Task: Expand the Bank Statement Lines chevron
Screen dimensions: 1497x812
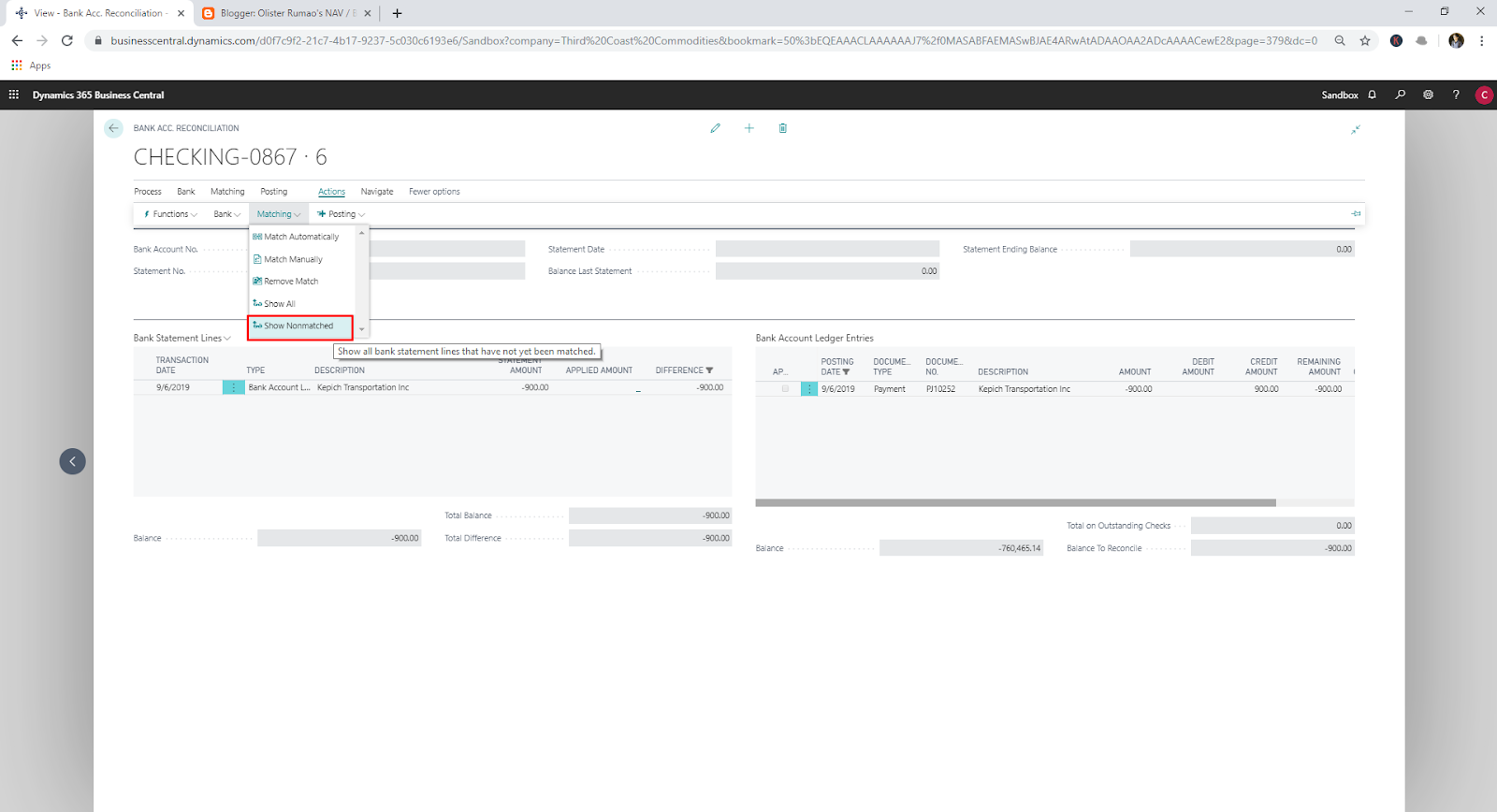Action: click(227, 339)
